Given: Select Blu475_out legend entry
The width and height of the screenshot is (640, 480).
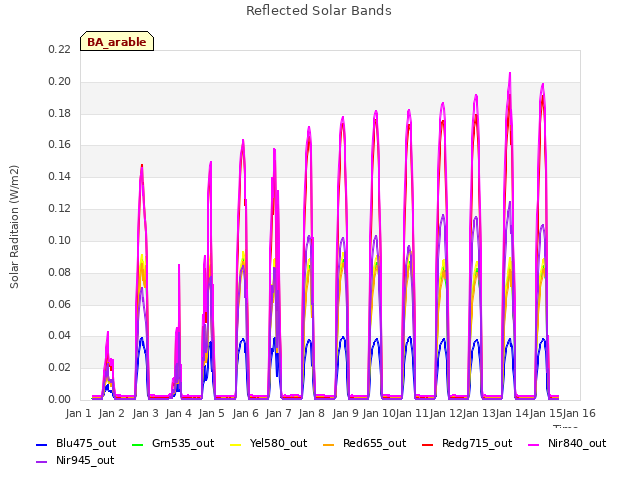Looking at the screenshot, I should (x=76, y=443).
